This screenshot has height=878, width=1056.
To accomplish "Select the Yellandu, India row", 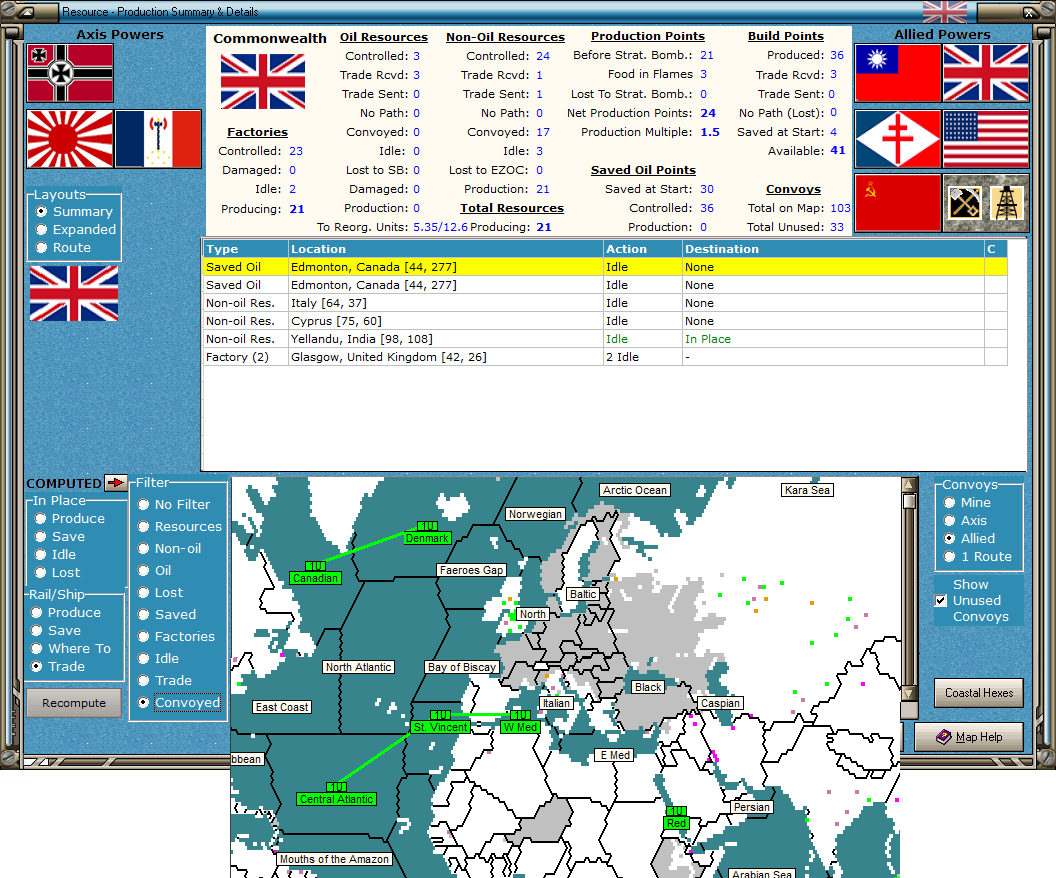I will (605, 339).
